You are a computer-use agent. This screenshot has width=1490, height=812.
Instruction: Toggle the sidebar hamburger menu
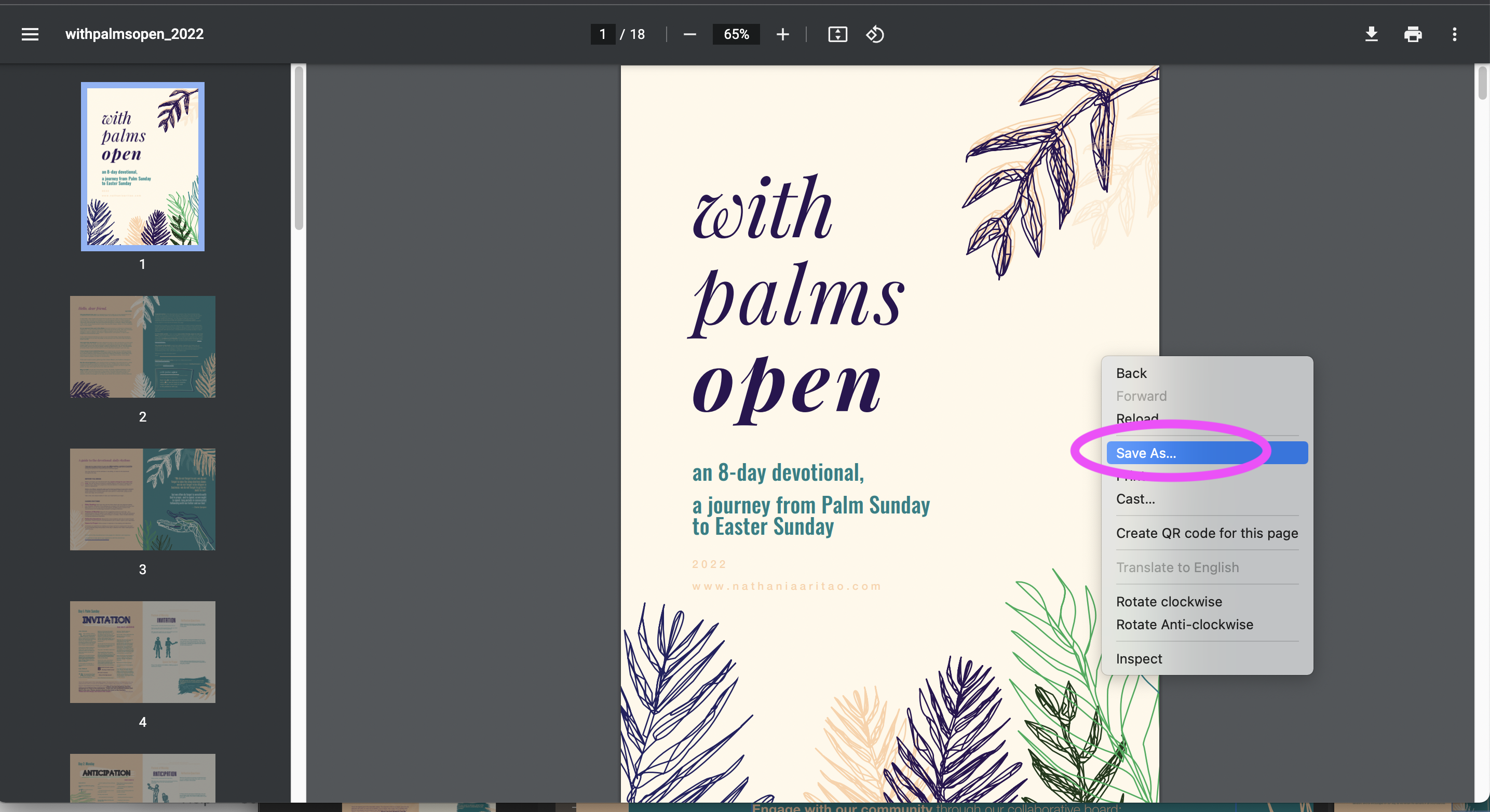(x=30, y=34)
